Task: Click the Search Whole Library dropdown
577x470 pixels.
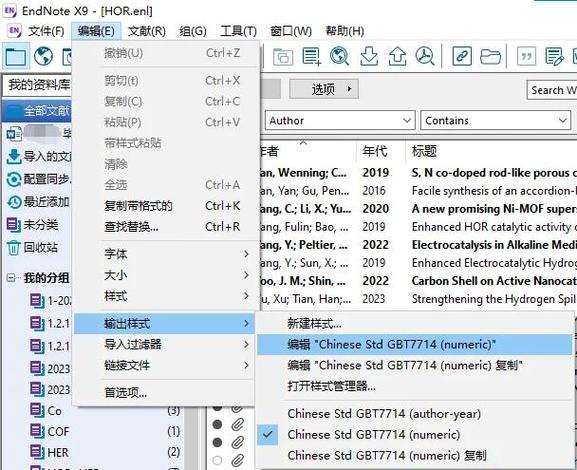Action: point(552,90)
